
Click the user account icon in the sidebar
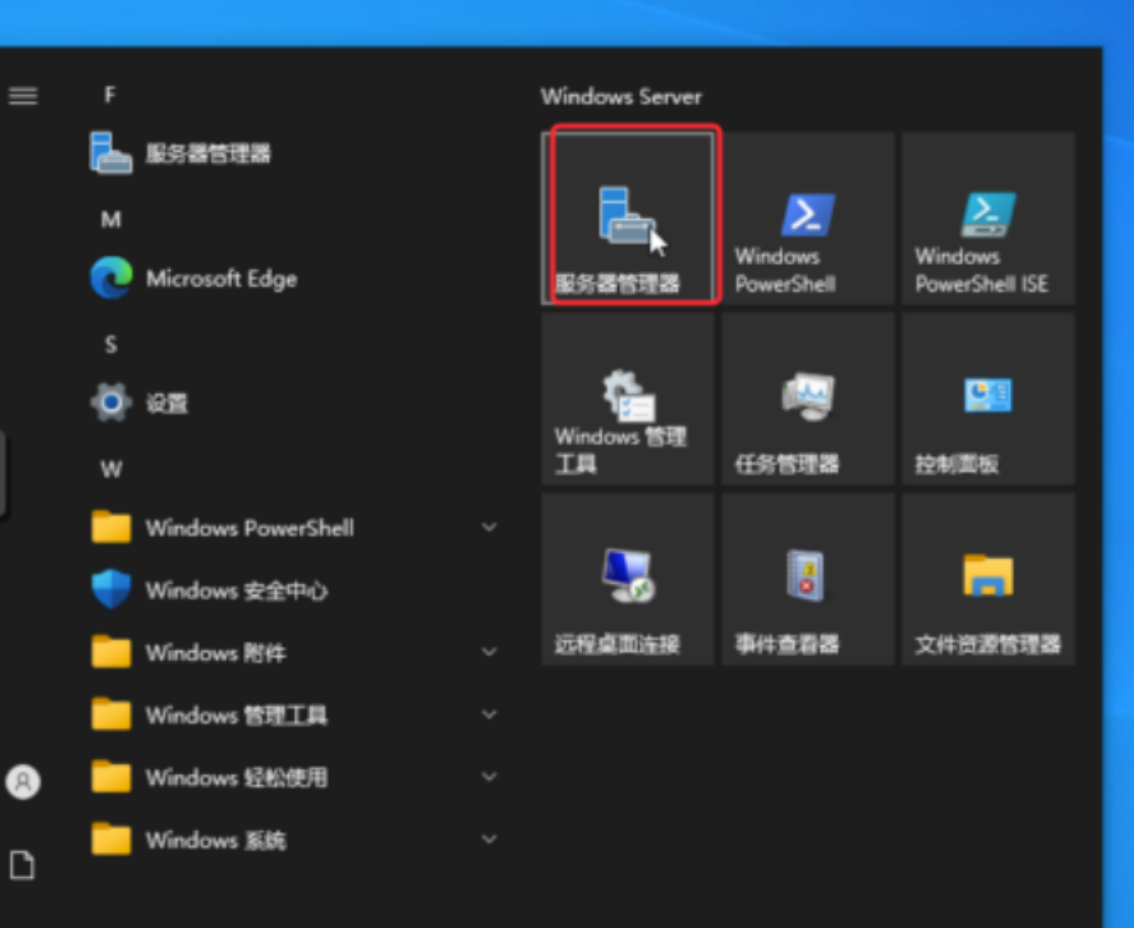23,781
